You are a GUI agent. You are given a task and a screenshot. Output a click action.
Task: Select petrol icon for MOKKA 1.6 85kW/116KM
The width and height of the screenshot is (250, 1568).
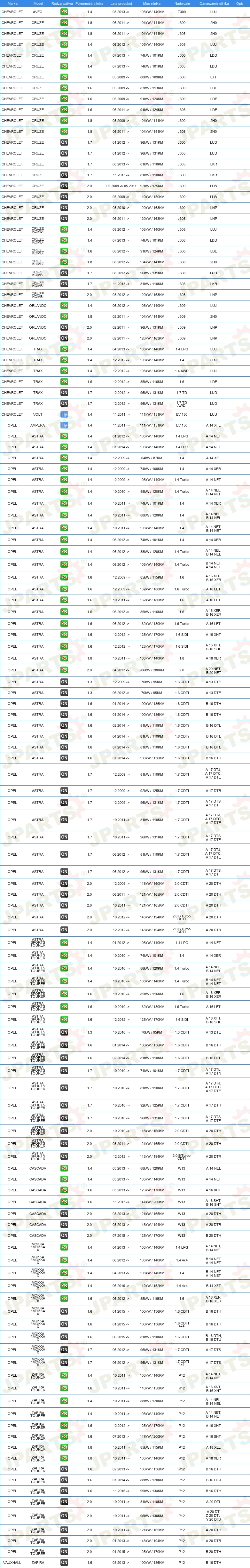64,1299
